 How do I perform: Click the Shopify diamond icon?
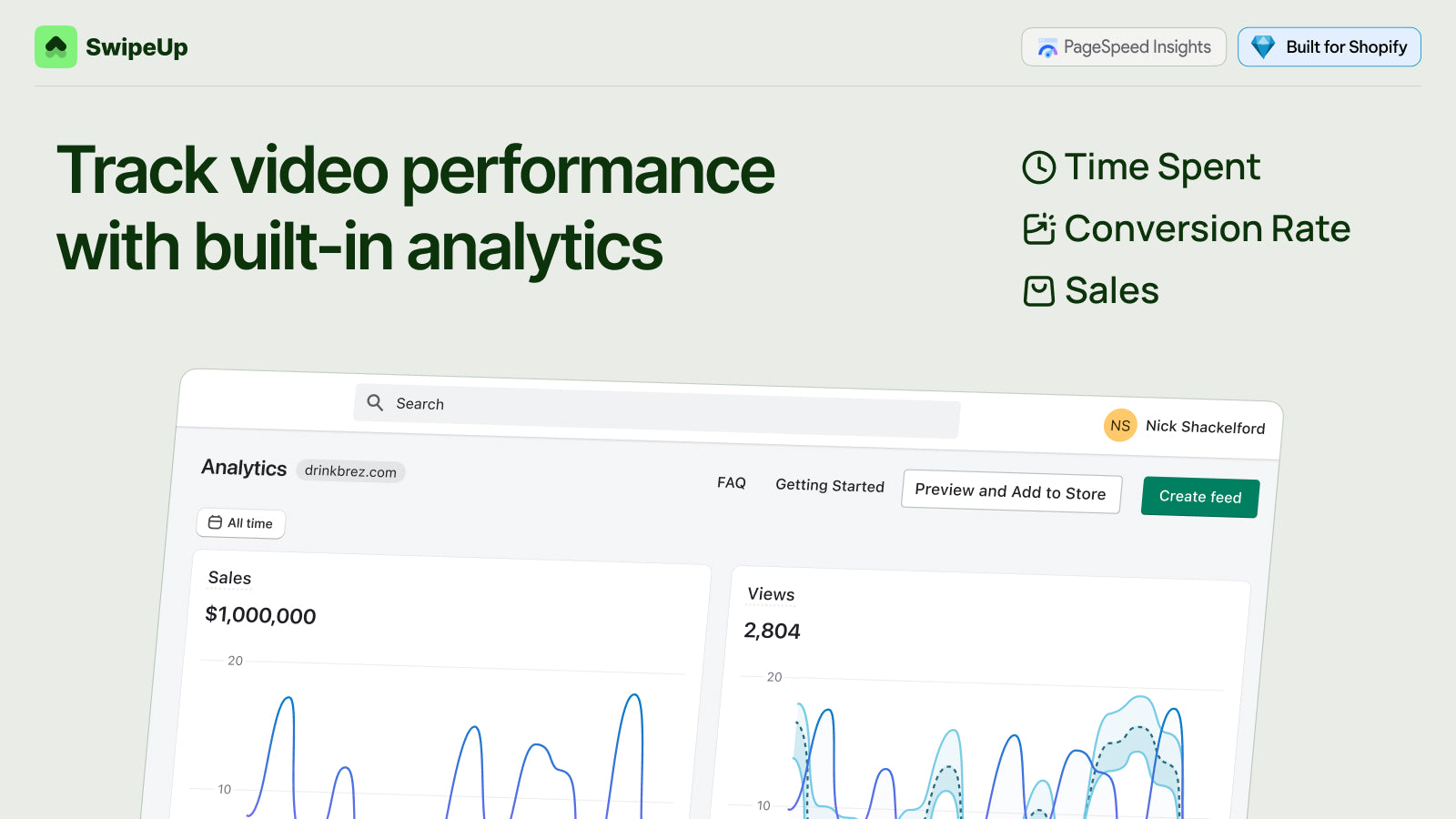tap(1263, 47)
